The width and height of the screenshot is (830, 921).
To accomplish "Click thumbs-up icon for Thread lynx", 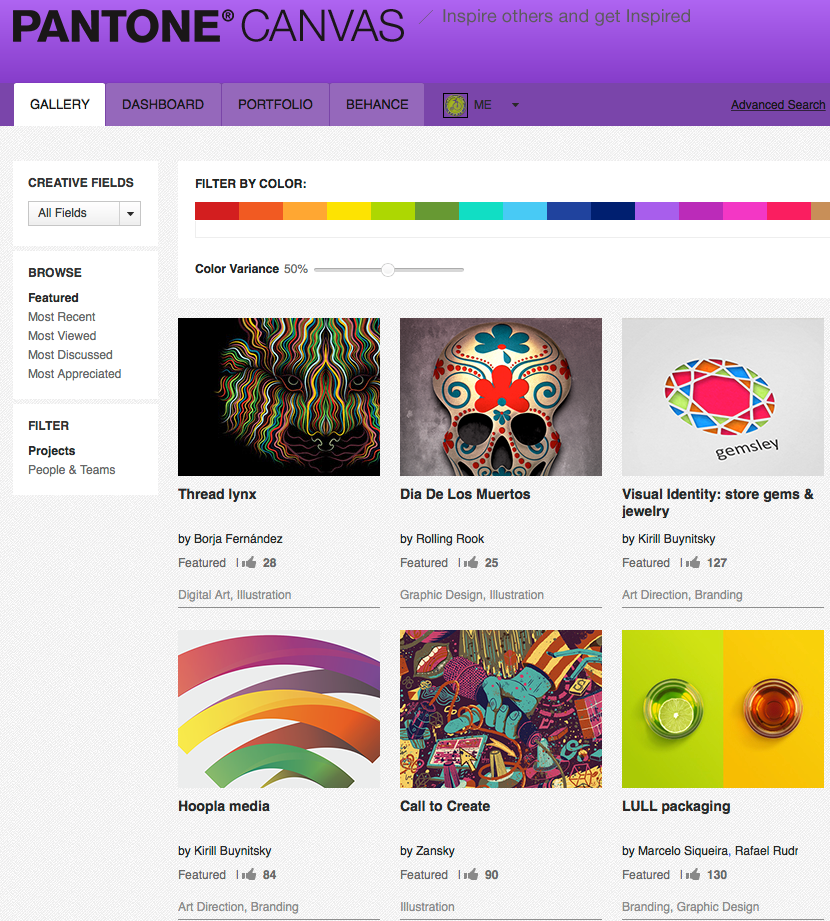I will (249, 562).
